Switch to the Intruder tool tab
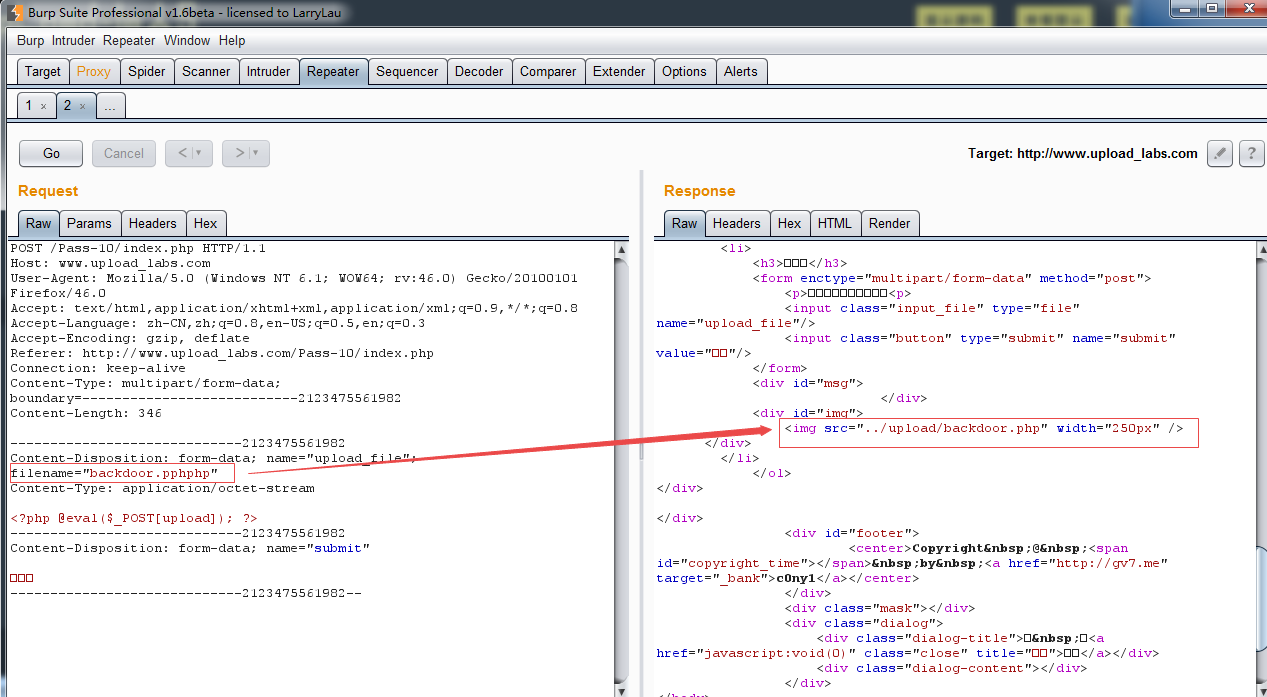 (x=269, y=72)
